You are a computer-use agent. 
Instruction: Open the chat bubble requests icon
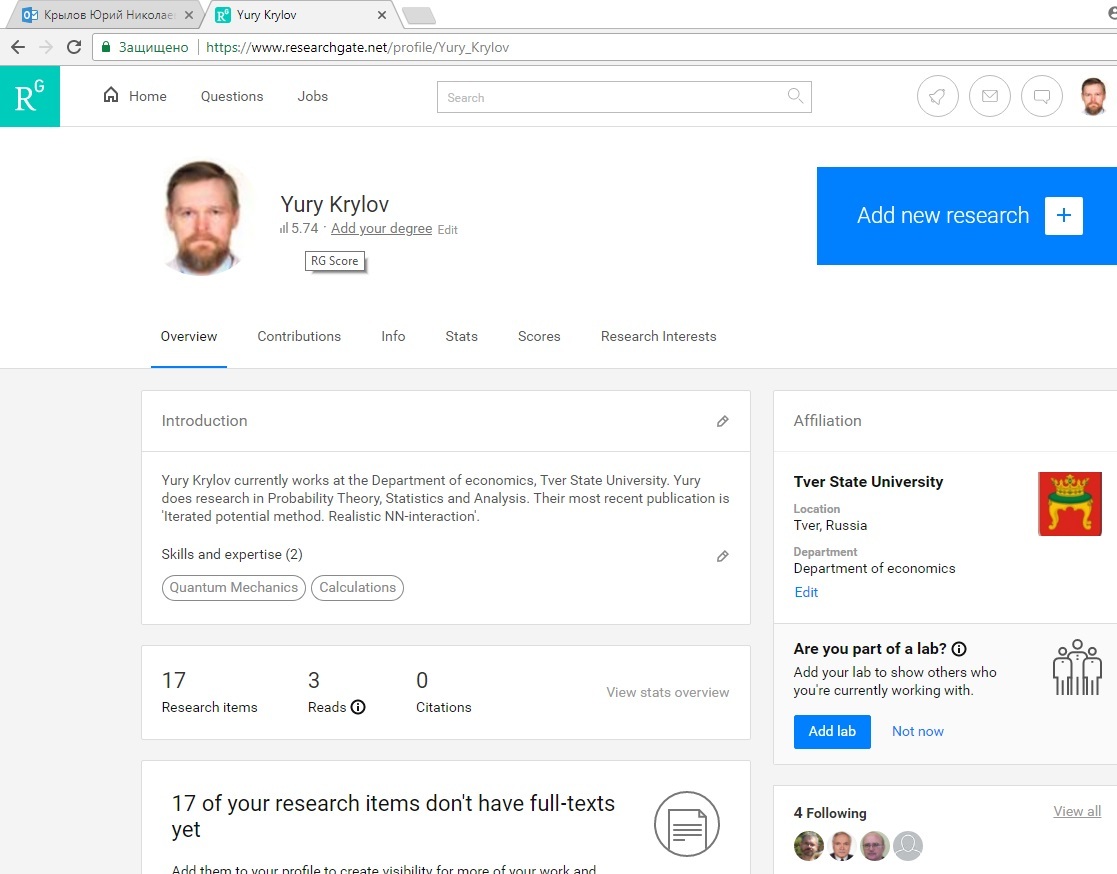click(1041, 97)
